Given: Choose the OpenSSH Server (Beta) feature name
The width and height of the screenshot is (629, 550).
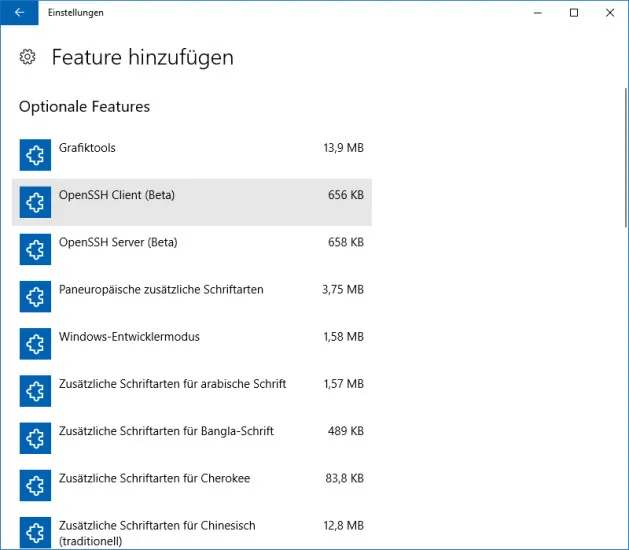Looking at the screenshot, I should pos(118,242).
